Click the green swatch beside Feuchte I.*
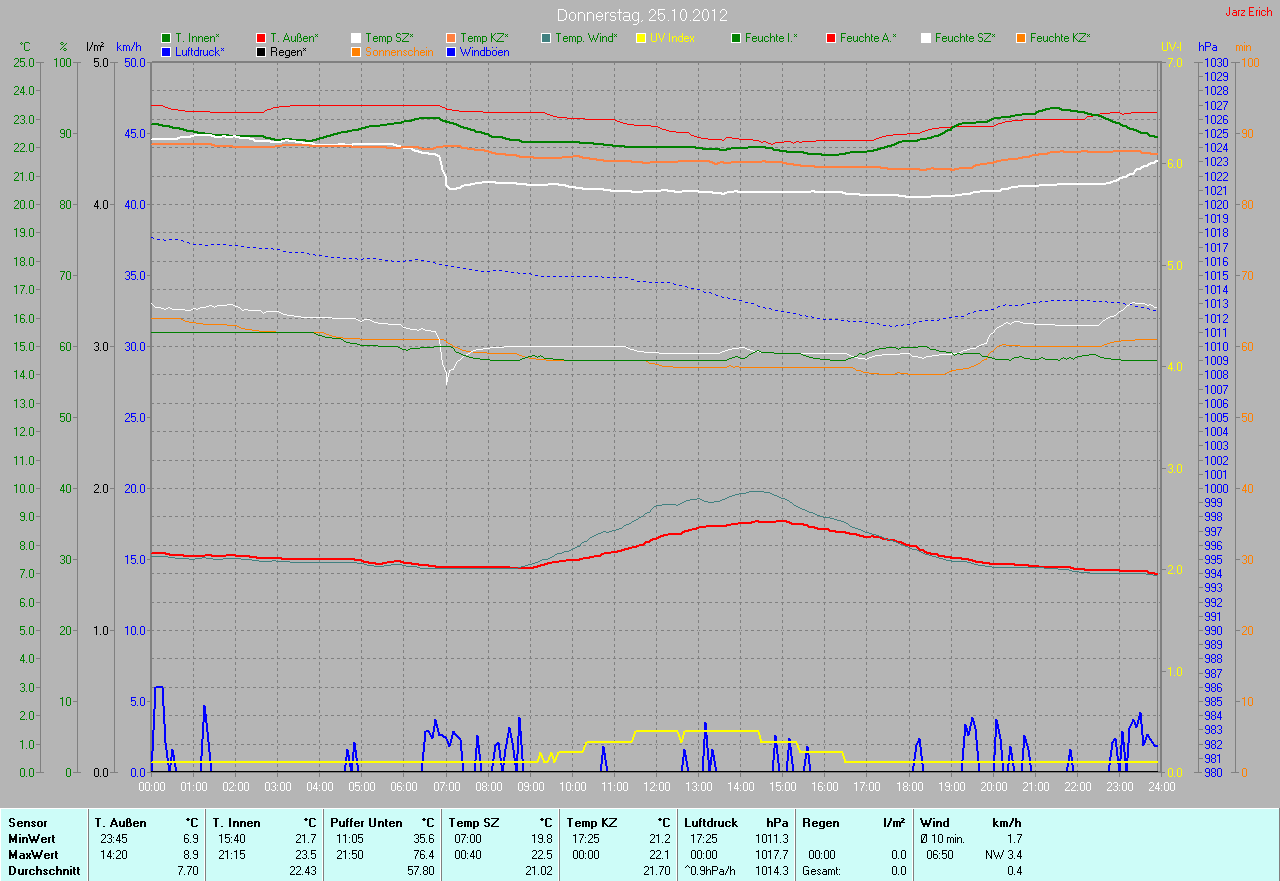The width and height of the screenshot is (1280, 881). (737, 38)
